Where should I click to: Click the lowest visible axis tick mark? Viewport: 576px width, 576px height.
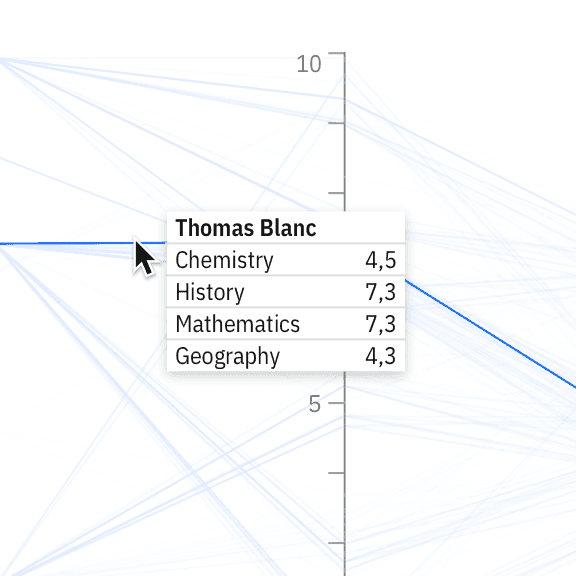coord(336,543)
